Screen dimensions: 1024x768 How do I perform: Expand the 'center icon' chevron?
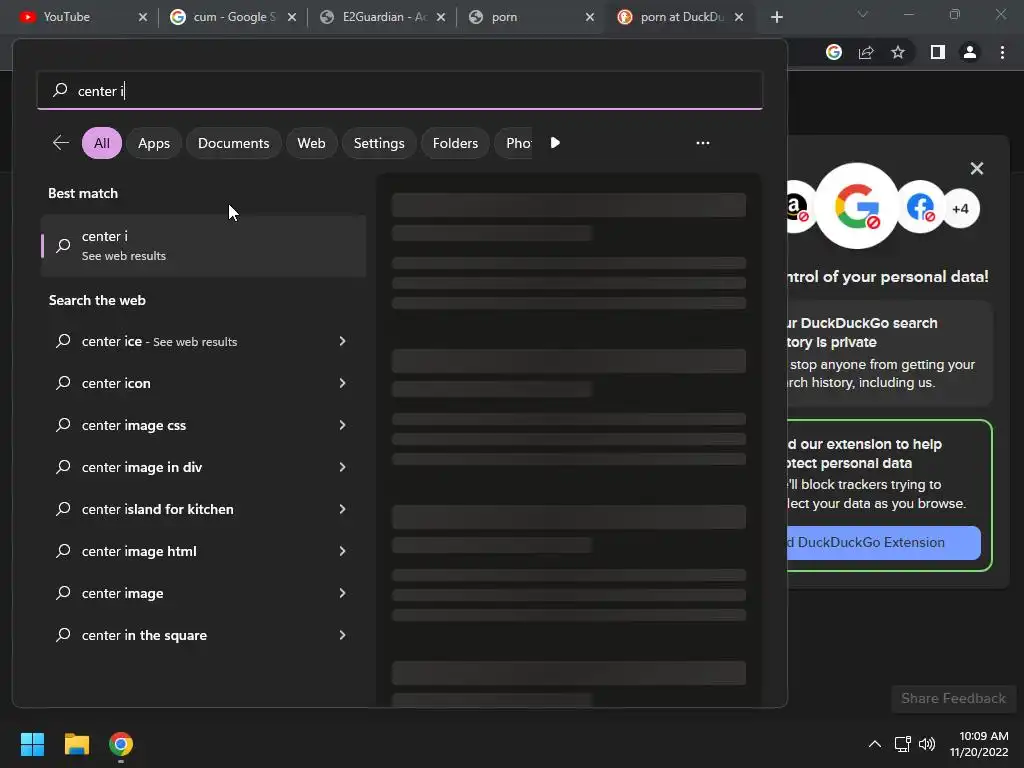(342, 383)
